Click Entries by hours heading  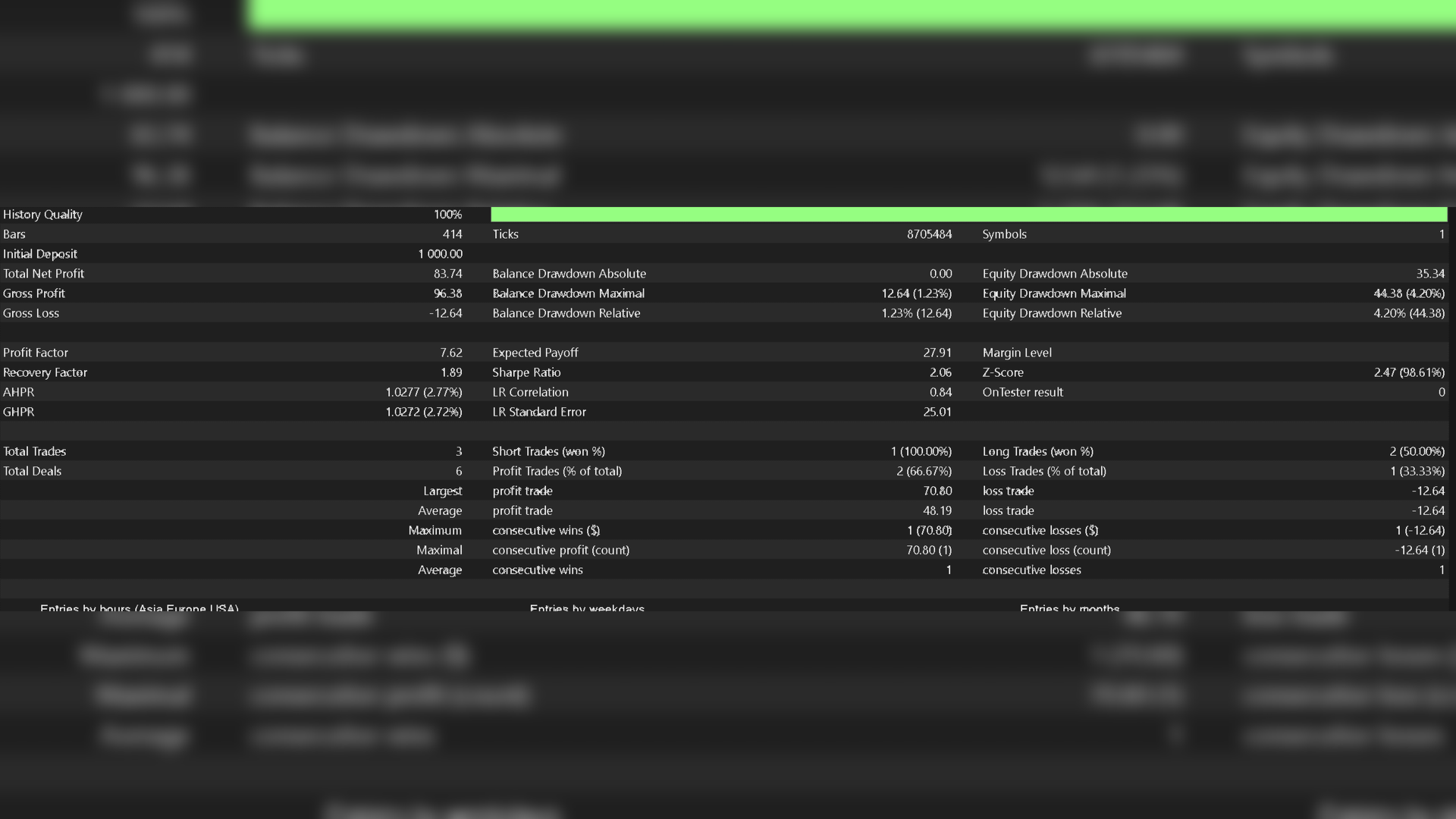(139, 607)
